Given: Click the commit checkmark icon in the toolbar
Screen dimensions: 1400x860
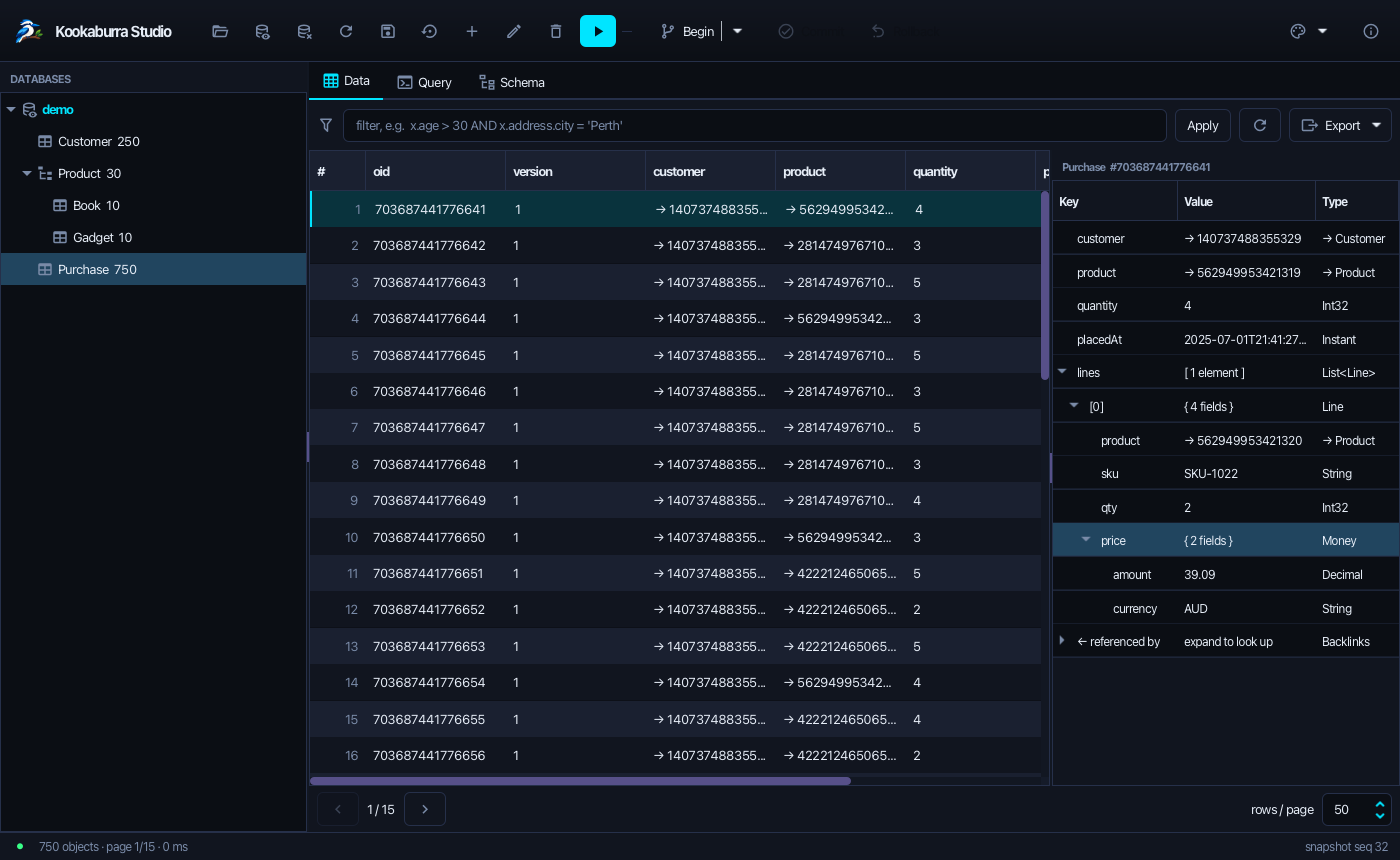Looking at the screenshot, I should pos(786,31).
